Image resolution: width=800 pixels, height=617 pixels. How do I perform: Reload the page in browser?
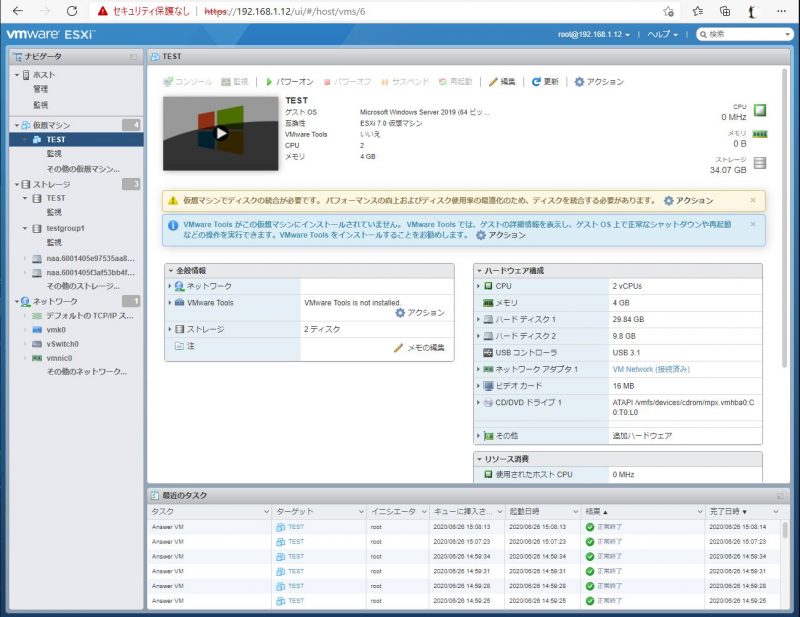pos(72,11)
